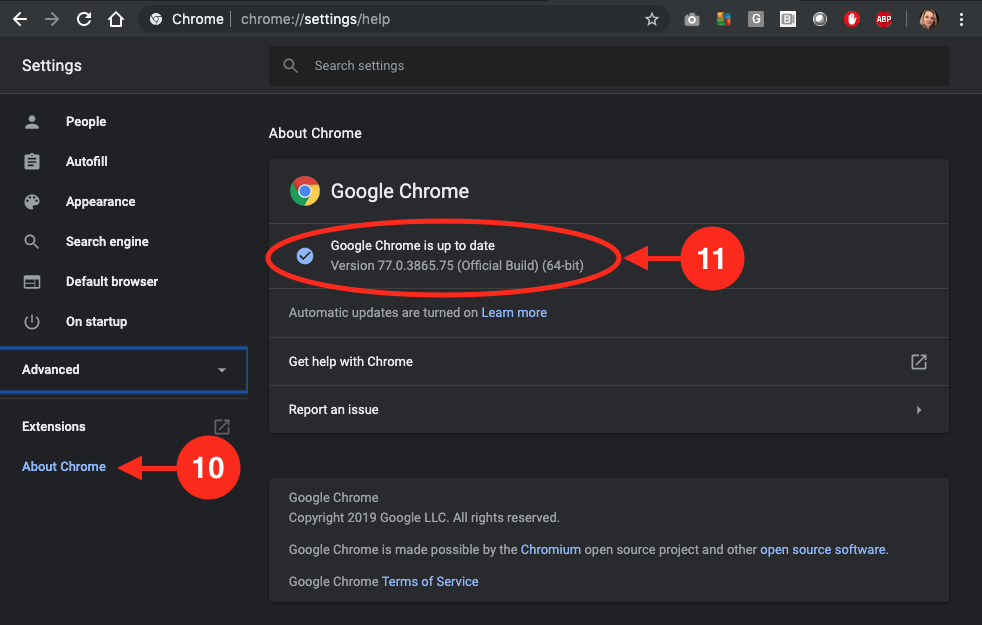Open the Chrome three-dot menu
982x625 pixels.
point(962,19)
